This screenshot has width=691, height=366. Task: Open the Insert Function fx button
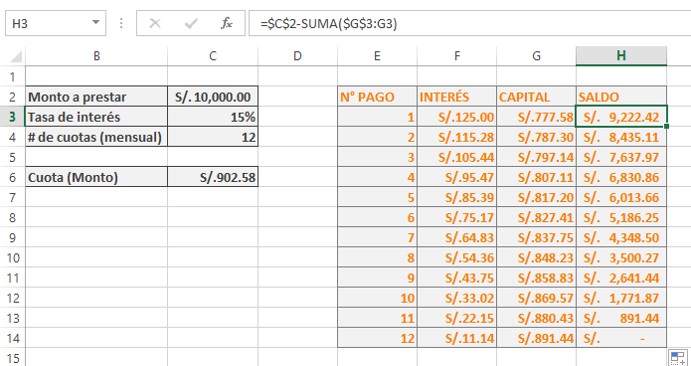[x=227, y=23]
